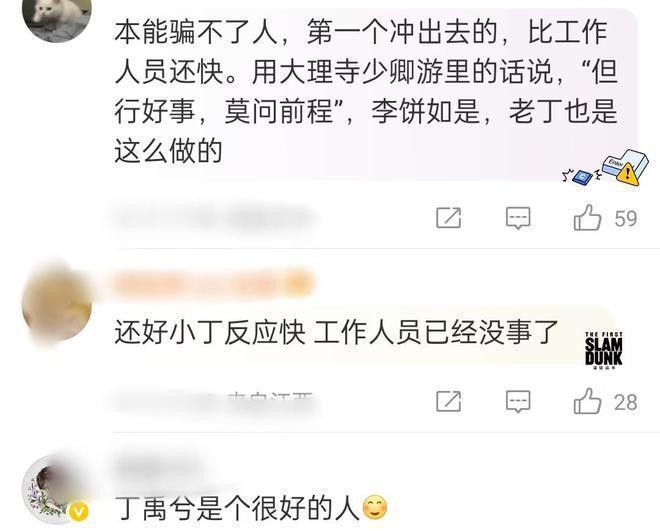Open the verified flower avatar profile
Screen dimensions: 660x531
[55, 489]
